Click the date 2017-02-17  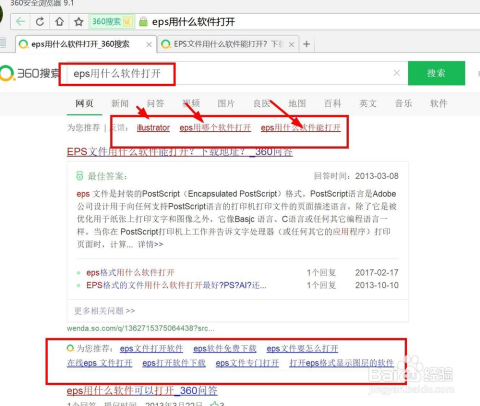[377, 273]
